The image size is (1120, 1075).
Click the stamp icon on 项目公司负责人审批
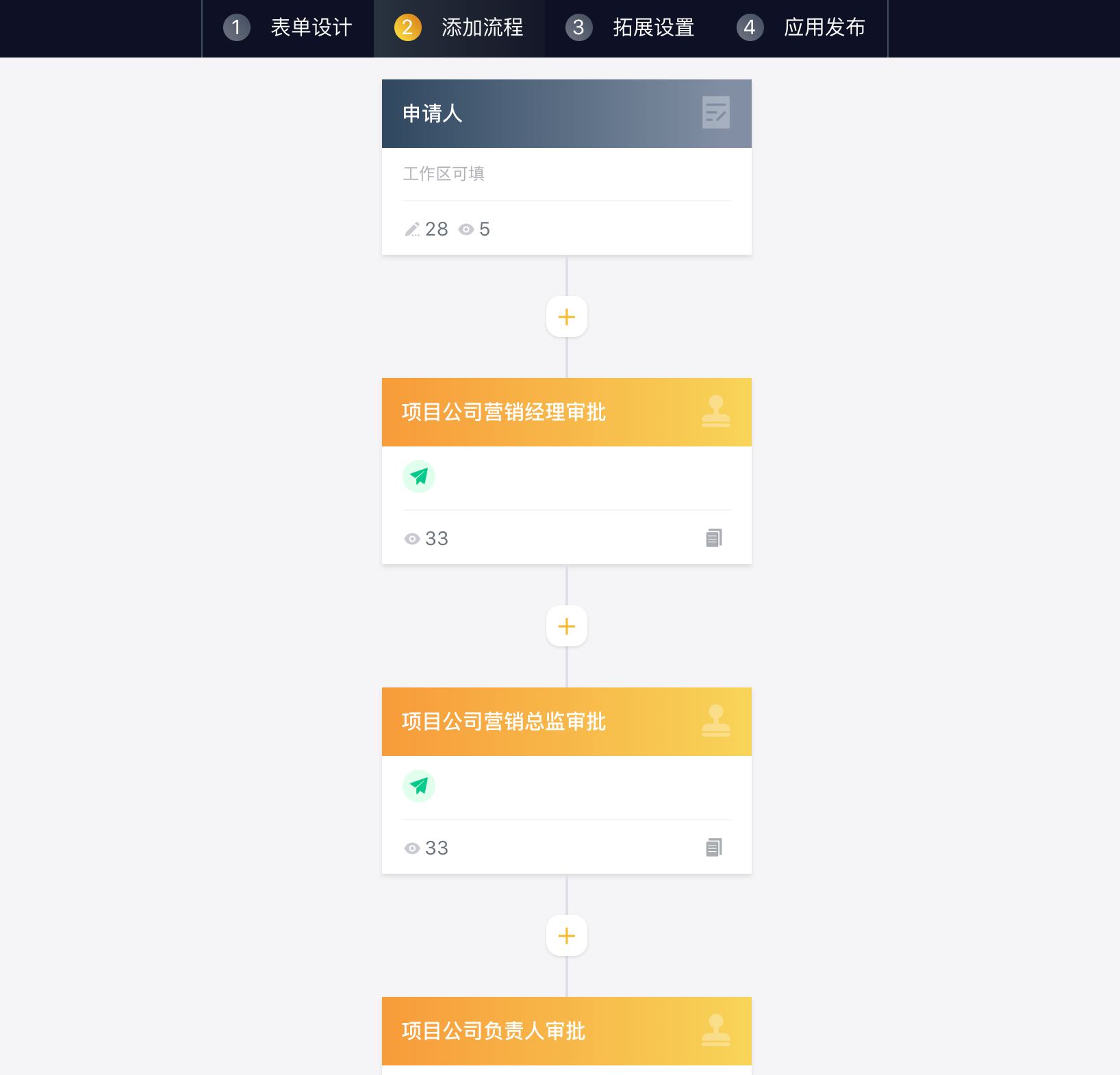716,1030
